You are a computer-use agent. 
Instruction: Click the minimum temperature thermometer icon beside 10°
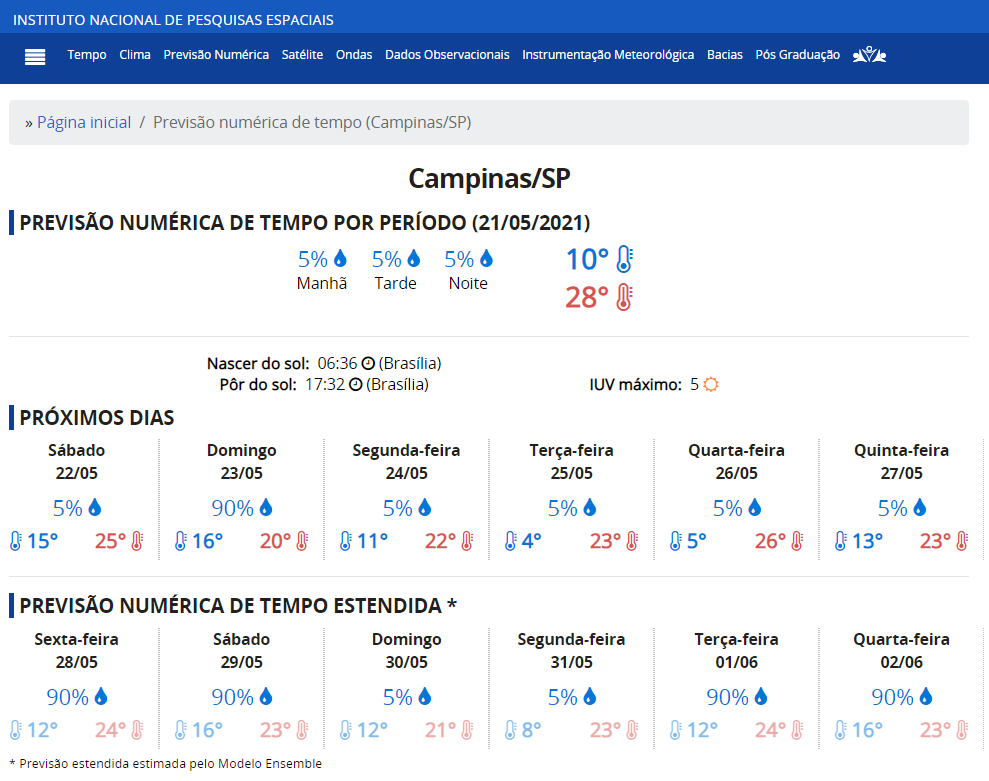[x=624, y=259]
